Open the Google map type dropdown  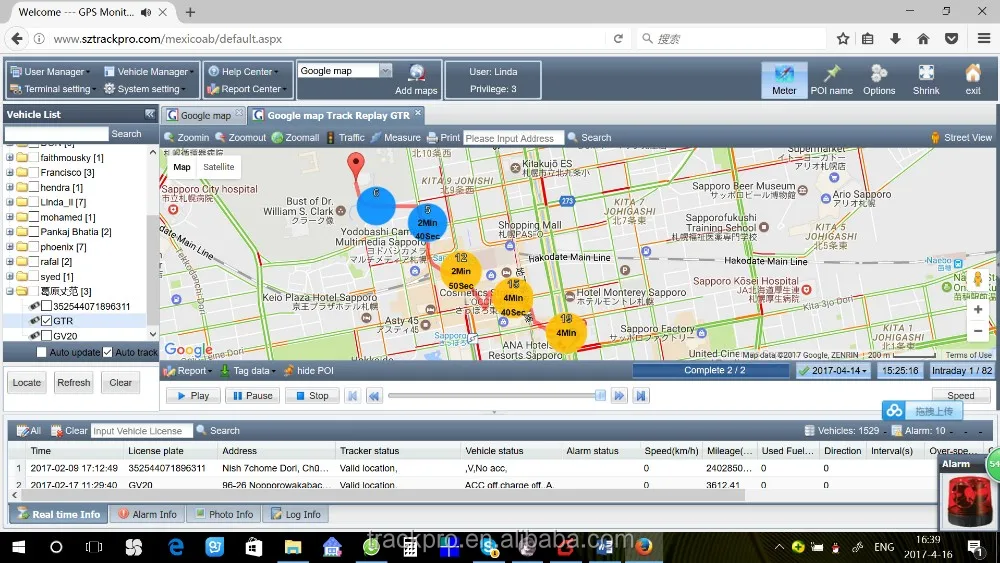pyautogui.click(x=385, y=71)
